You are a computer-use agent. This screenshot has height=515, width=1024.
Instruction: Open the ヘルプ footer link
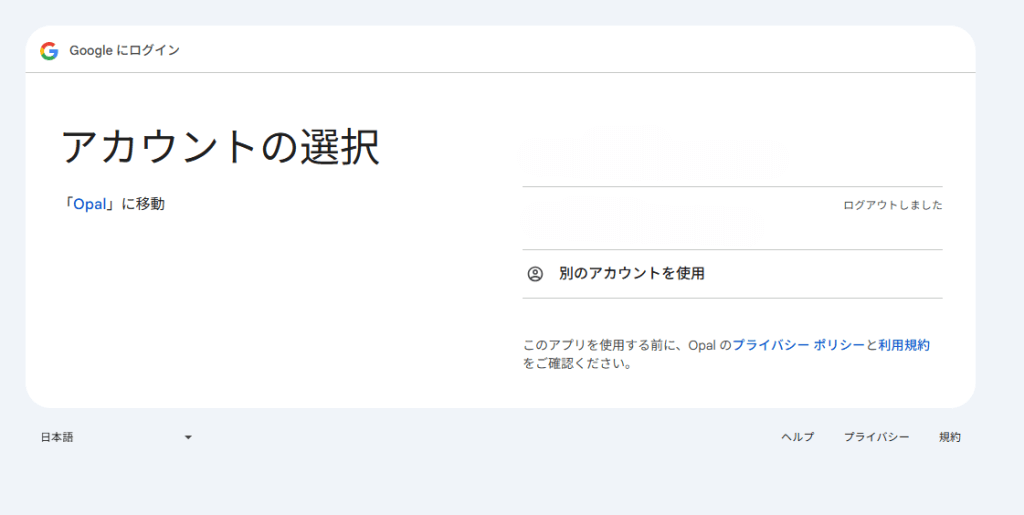(797, 437)
